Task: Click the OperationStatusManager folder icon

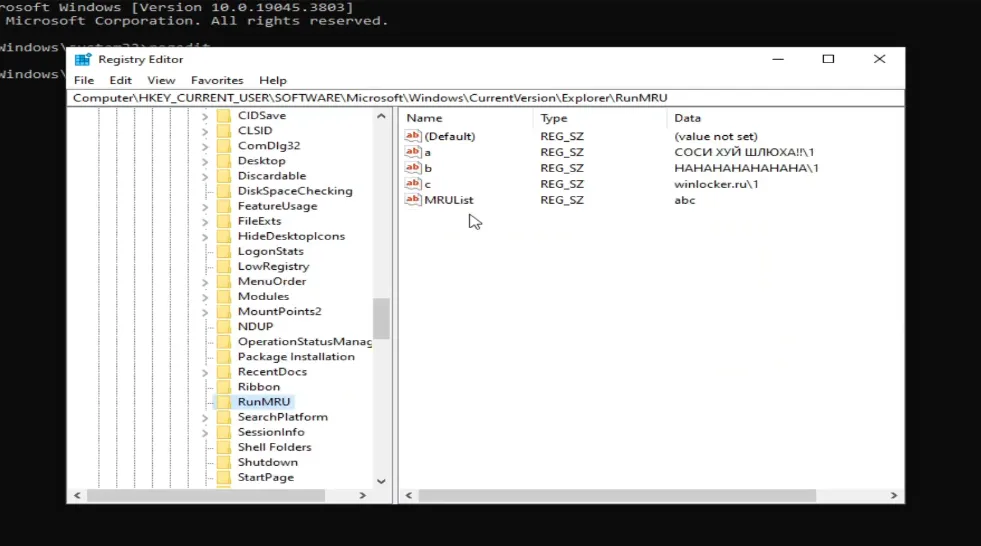Action: (x=223, y=341)
